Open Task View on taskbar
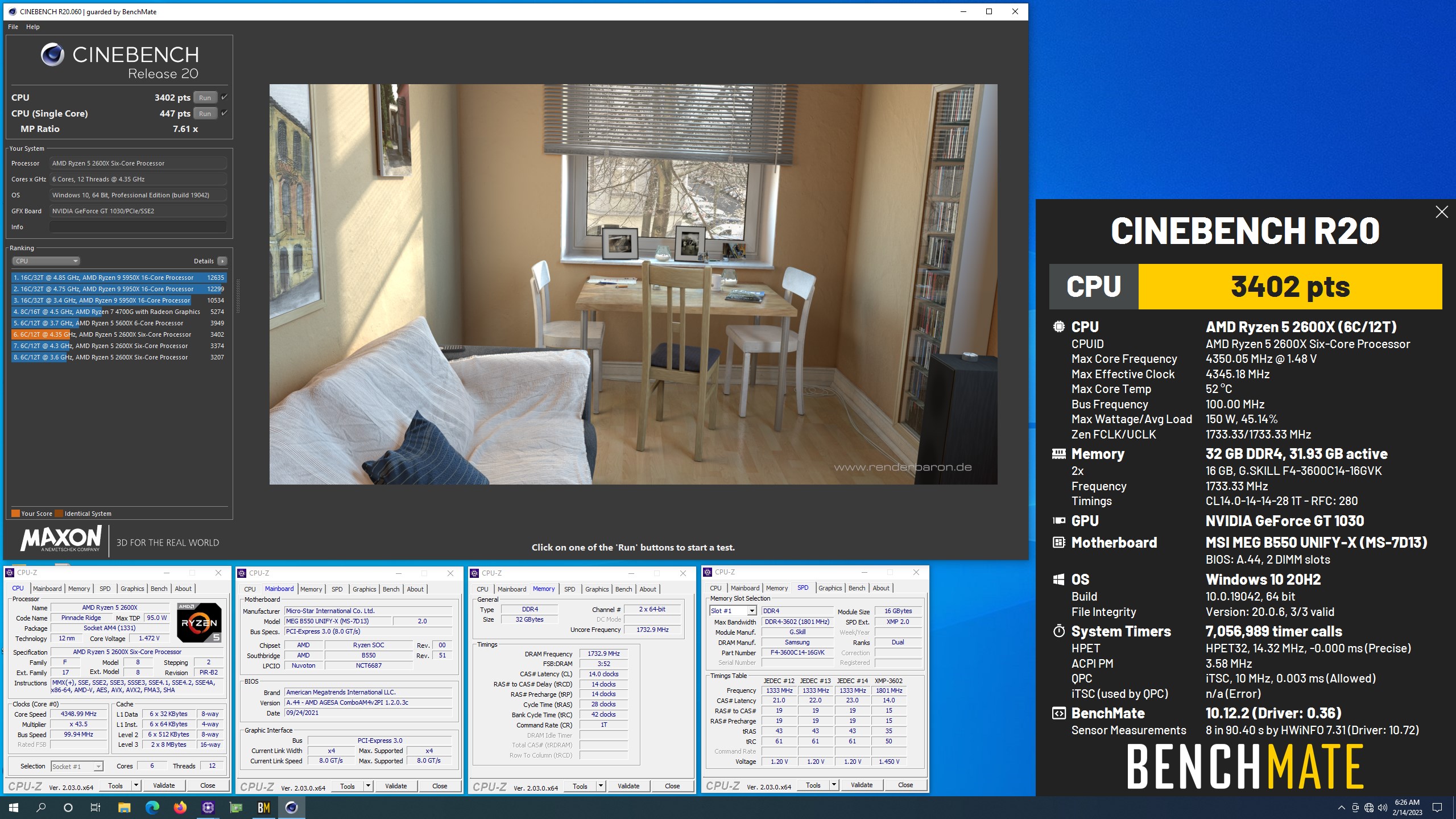Viewport: 1456px width, 819px height. click(x=96, y=807)
